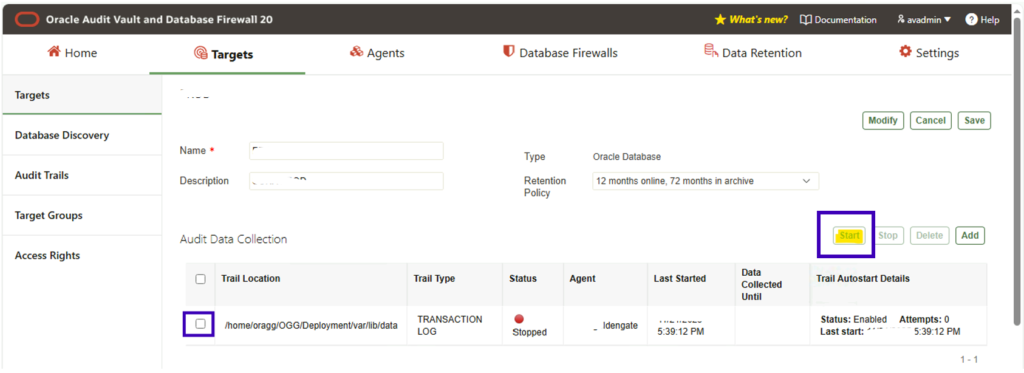Click the Oracle logo icon
The image size is (1024, 373).
coord(27,20)
